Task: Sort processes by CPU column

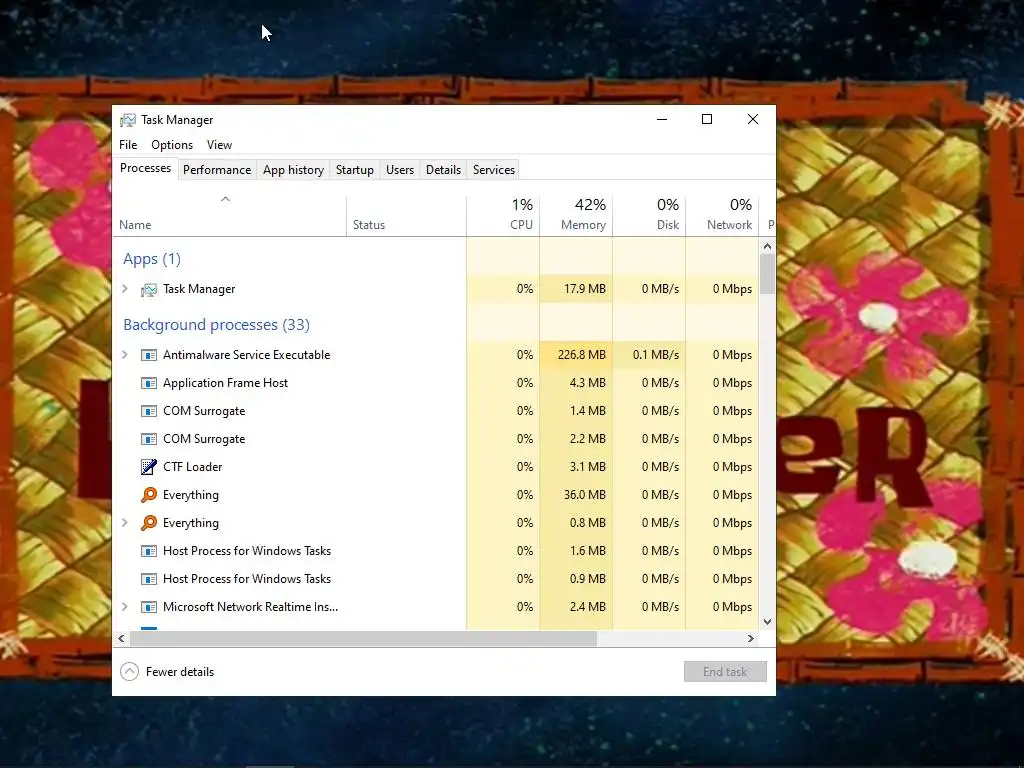Action: 503,216
